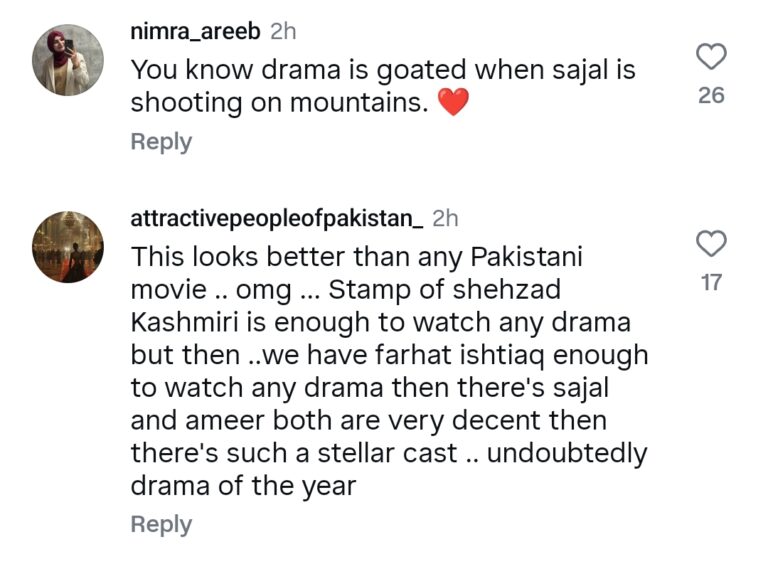Open the nimra_areeb username link

click(197, 32)
